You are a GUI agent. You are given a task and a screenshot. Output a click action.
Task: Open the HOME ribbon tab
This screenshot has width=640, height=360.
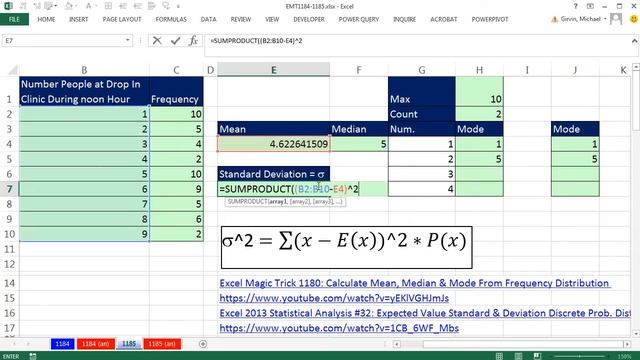[46, 19]
